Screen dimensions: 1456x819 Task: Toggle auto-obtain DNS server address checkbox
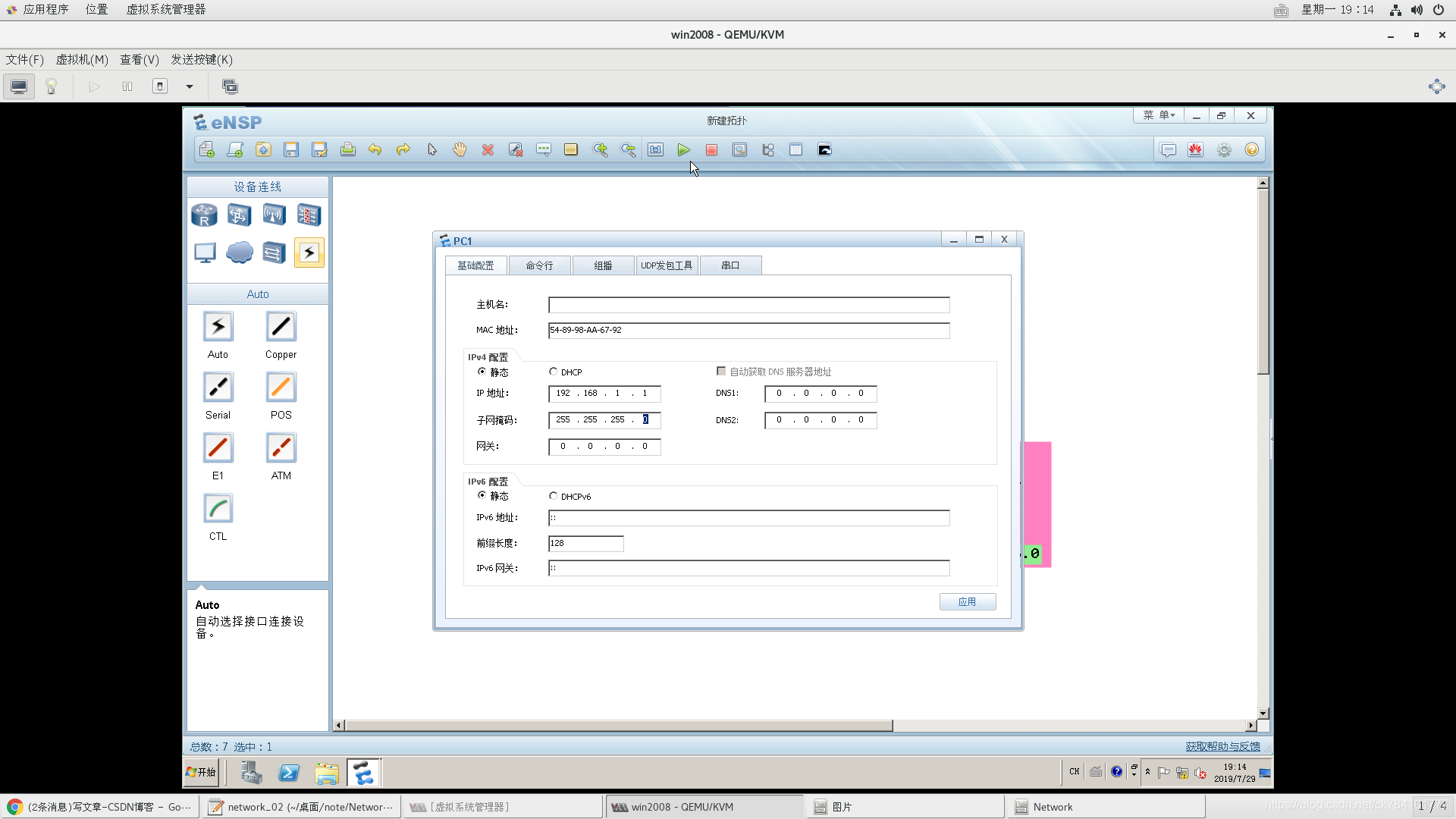(721, 372)
